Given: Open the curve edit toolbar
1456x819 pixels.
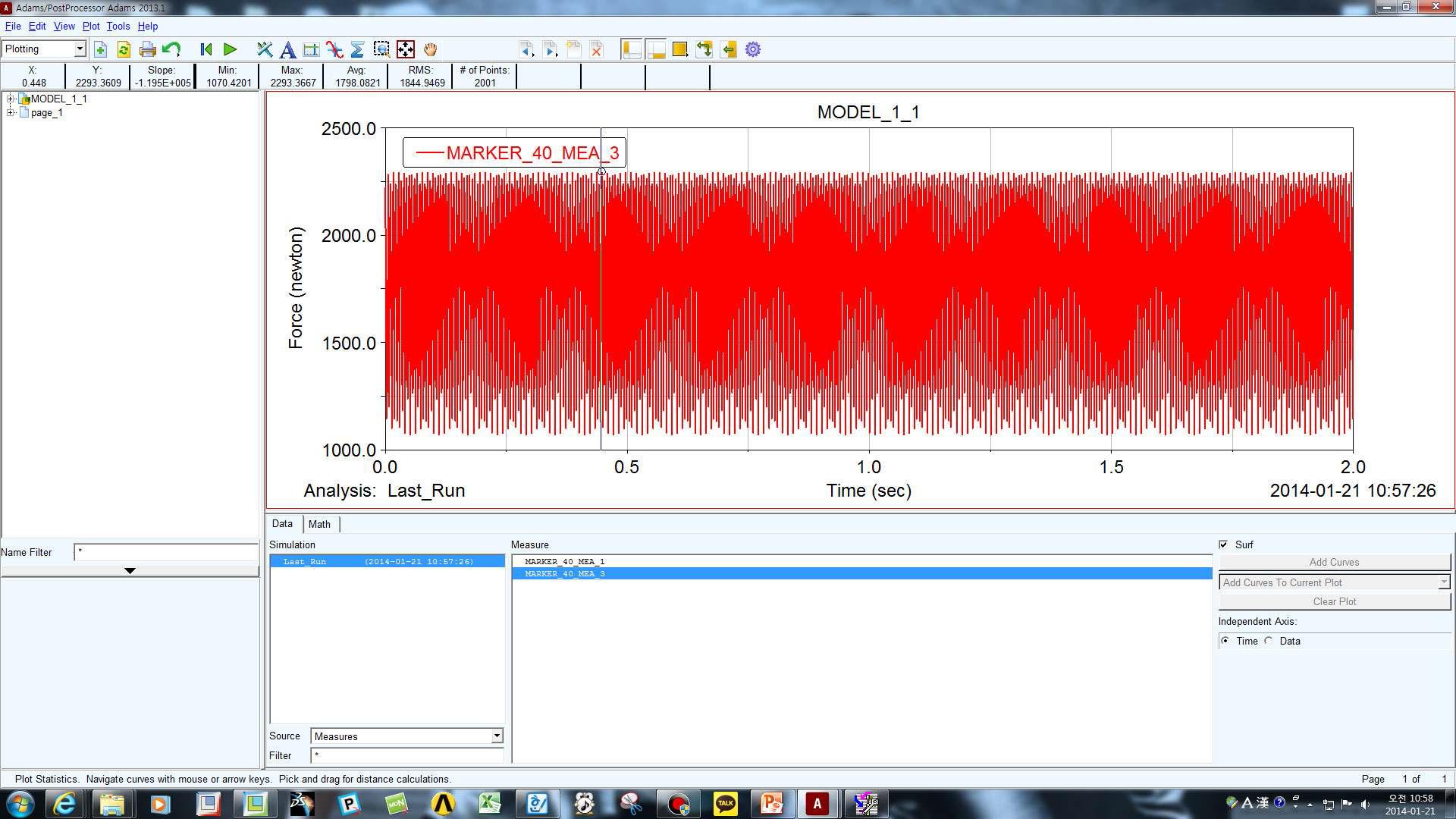Looking at the screenshot, I should pyautogui.click(x=334, y=50).
